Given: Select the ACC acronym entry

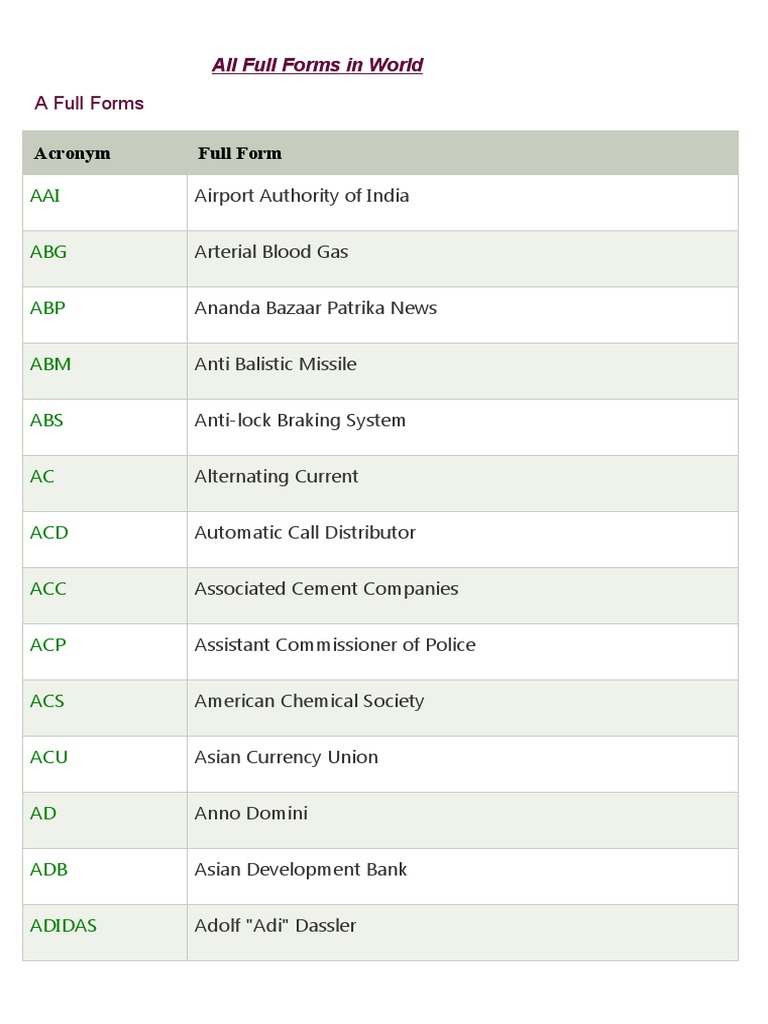Looking at the screenshot, I should 48,588.
